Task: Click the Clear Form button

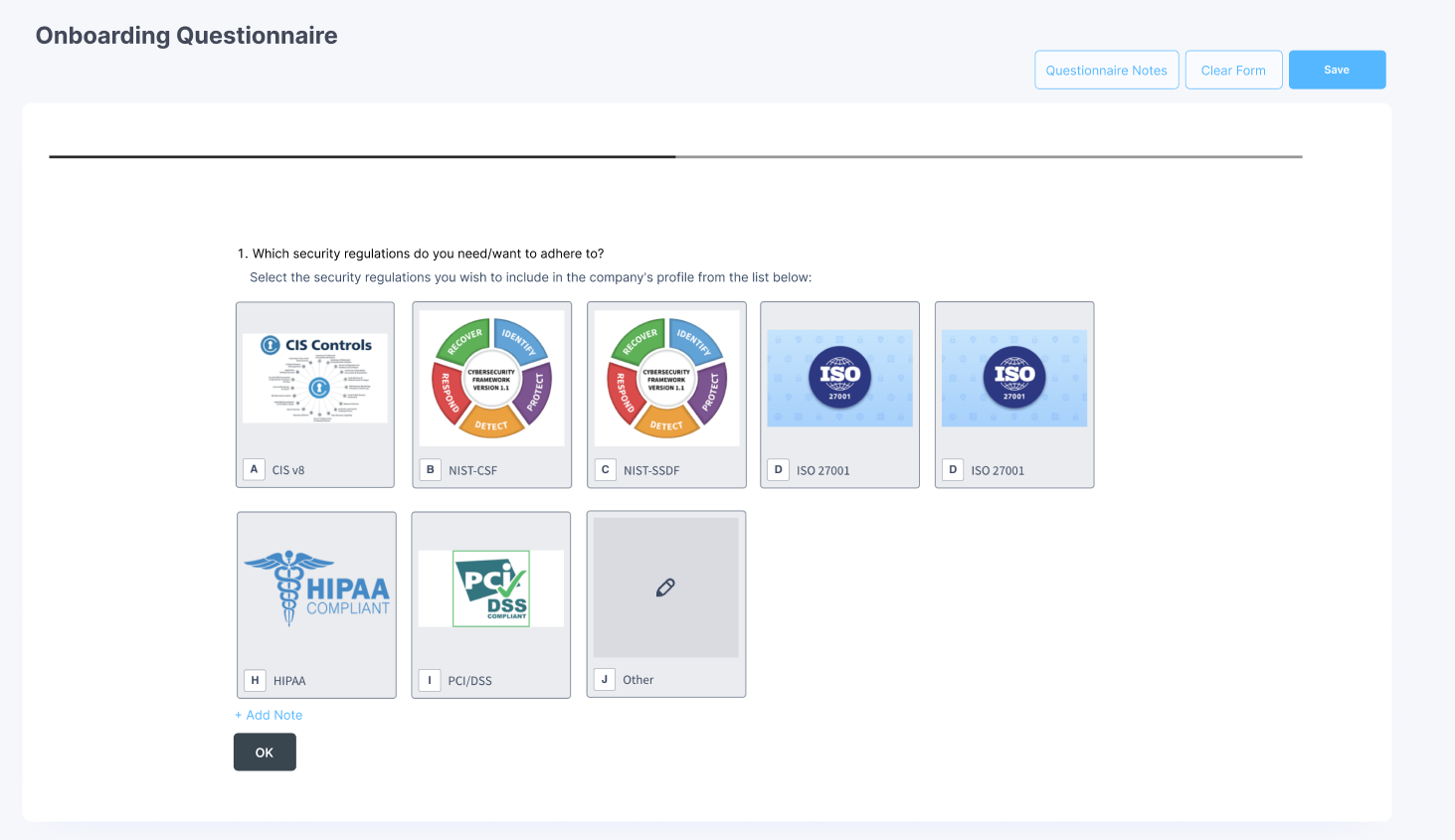Action: pyautogui.click(x=1233, y=70)
